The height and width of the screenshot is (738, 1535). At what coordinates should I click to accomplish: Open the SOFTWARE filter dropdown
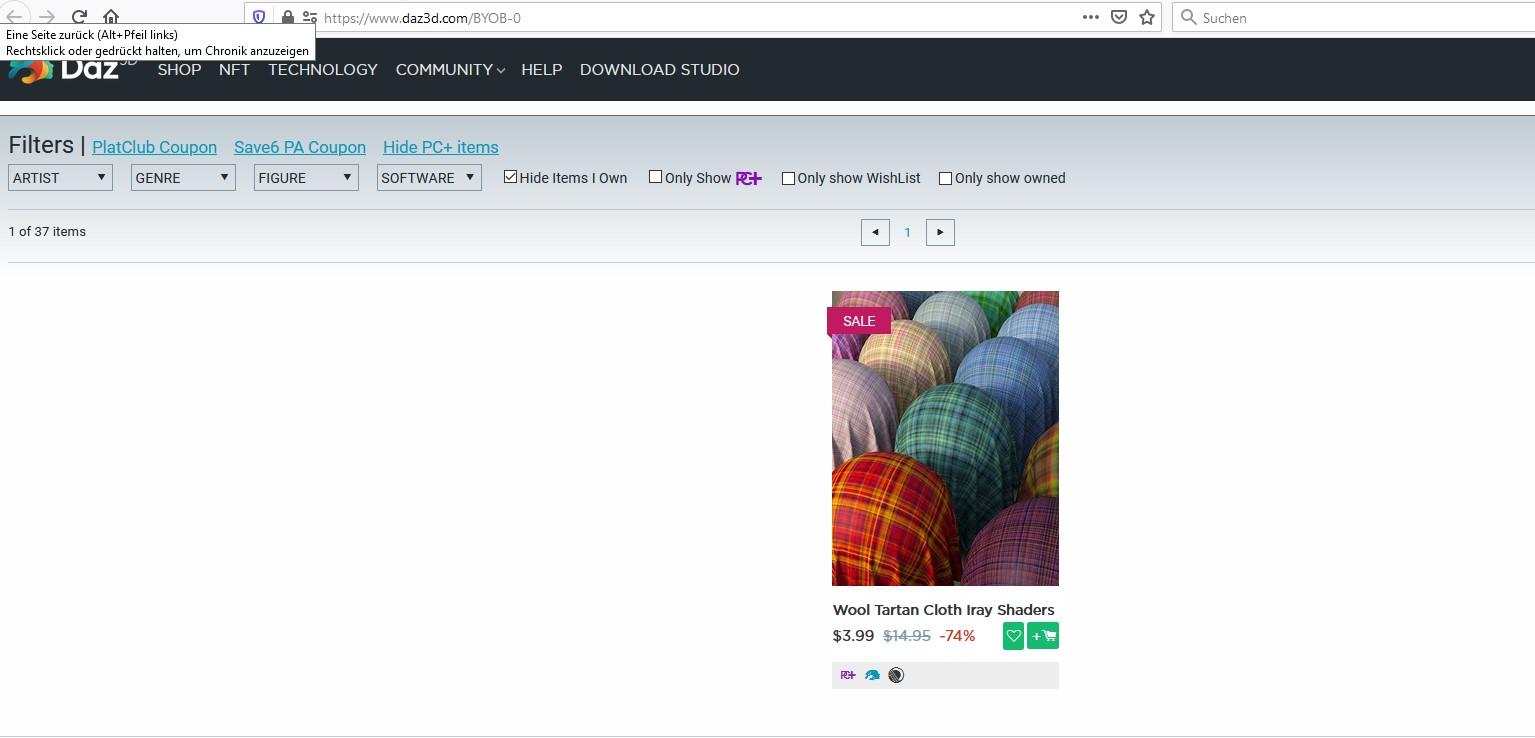pos(429,177)
